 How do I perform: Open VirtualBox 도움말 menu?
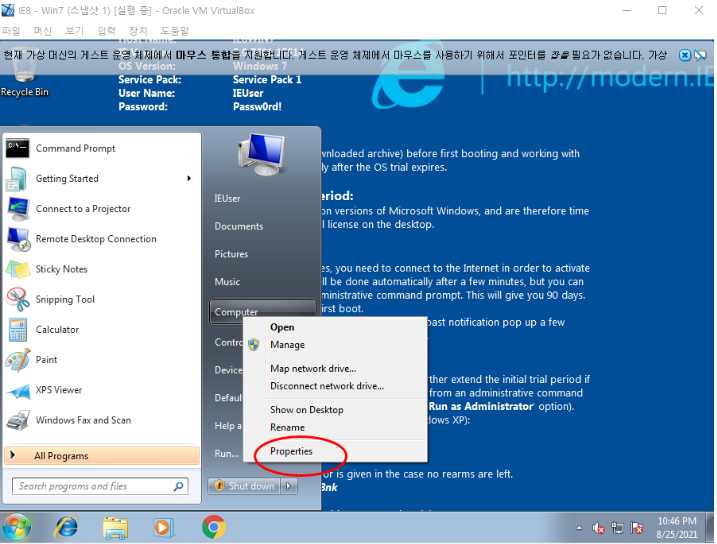click(174, 31)
